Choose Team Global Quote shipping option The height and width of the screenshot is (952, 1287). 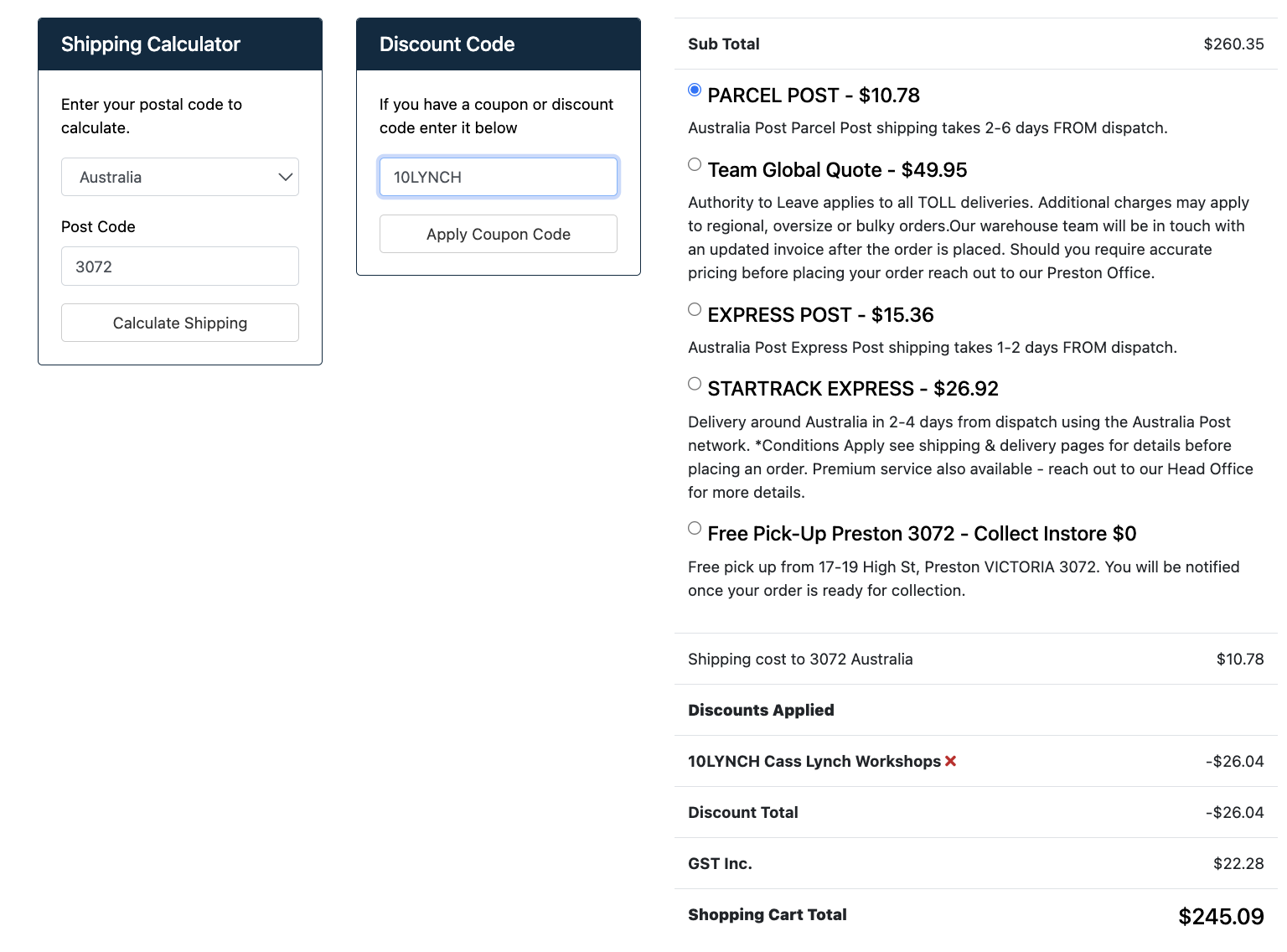coord(695,164)
